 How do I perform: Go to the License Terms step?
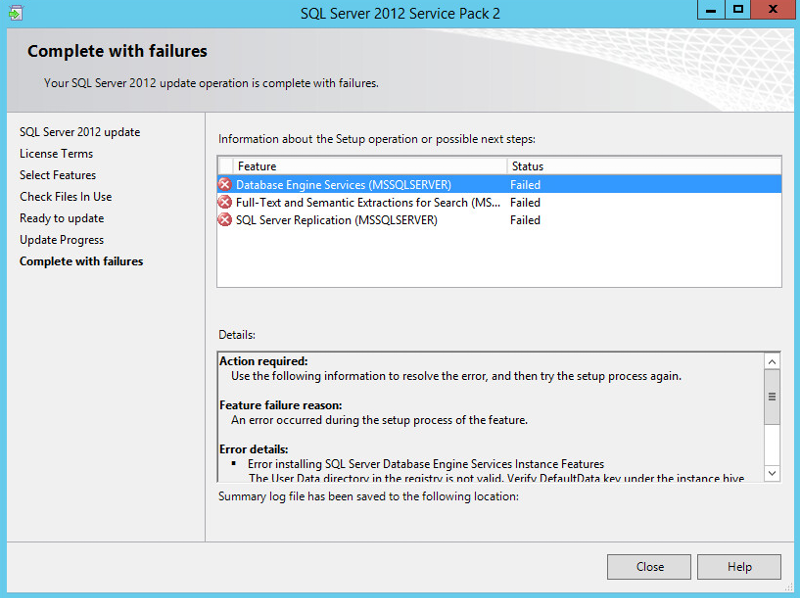[56, 154]
